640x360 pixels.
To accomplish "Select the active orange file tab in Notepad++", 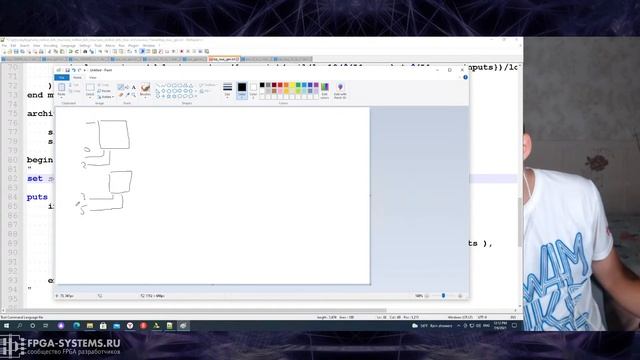I will pos(224,59).
